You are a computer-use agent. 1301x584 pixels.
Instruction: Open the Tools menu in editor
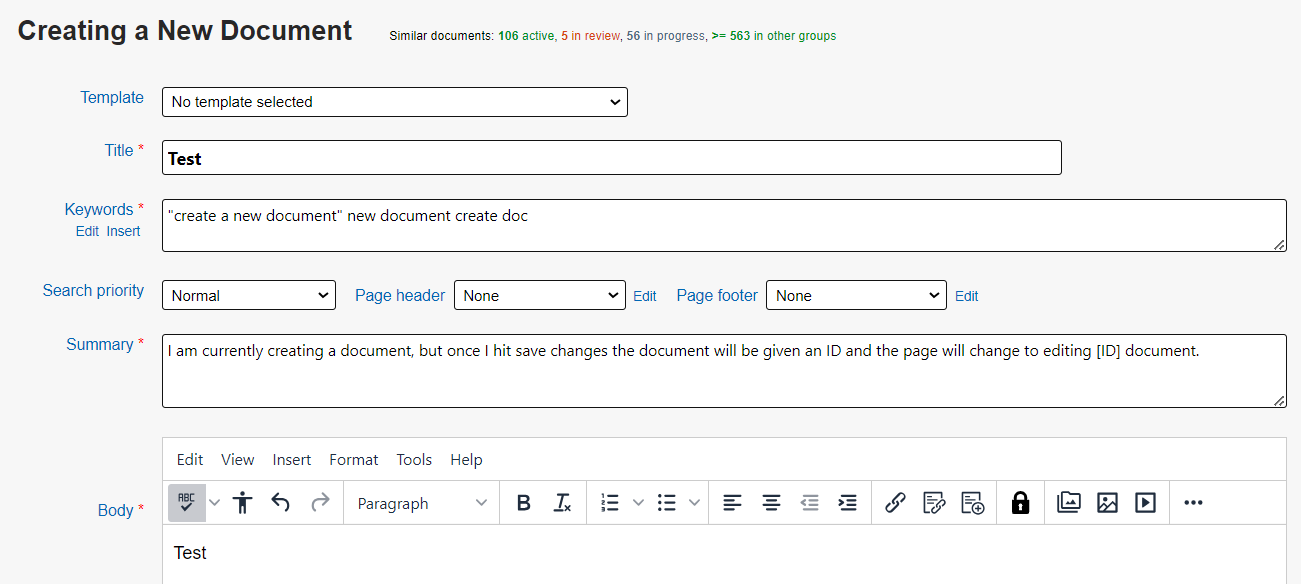414,460
